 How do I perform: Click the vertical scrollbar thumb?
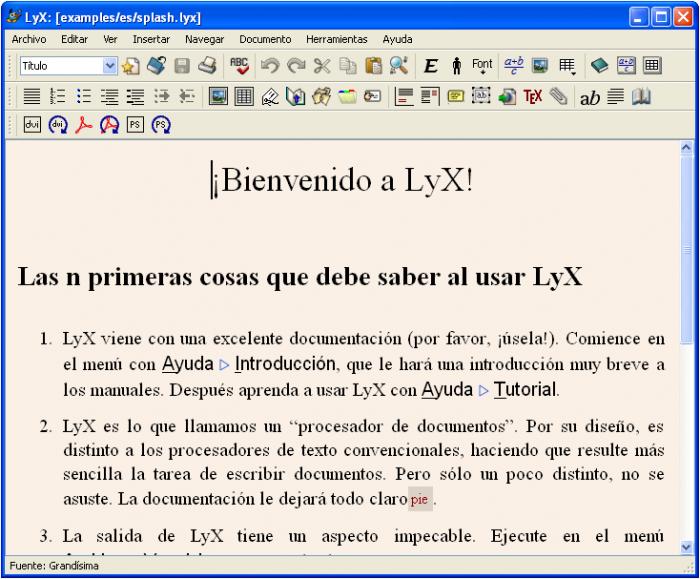[x=686, y=249]
